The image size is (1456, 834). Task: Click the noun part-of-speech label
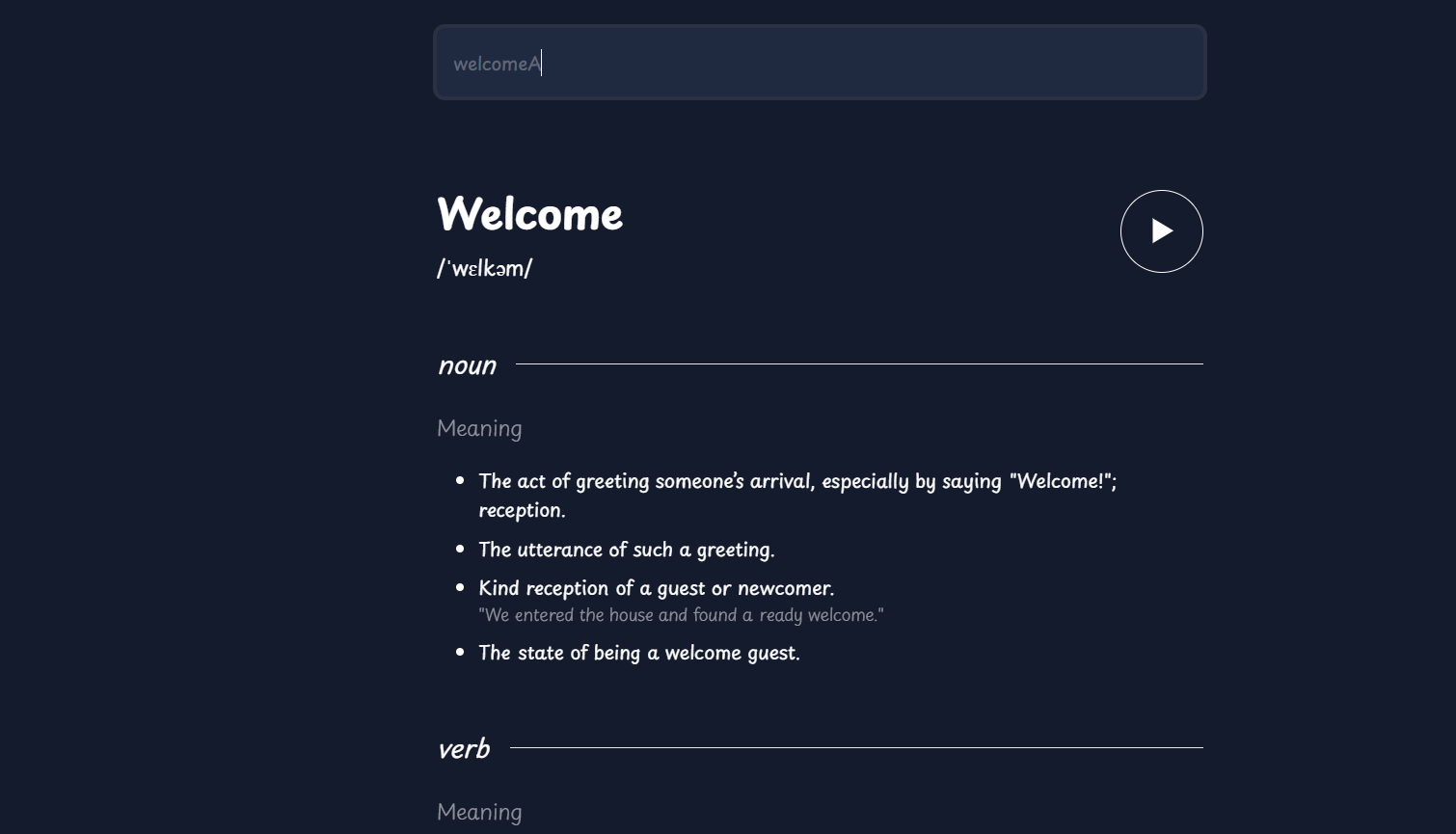[x=467, y=365]
